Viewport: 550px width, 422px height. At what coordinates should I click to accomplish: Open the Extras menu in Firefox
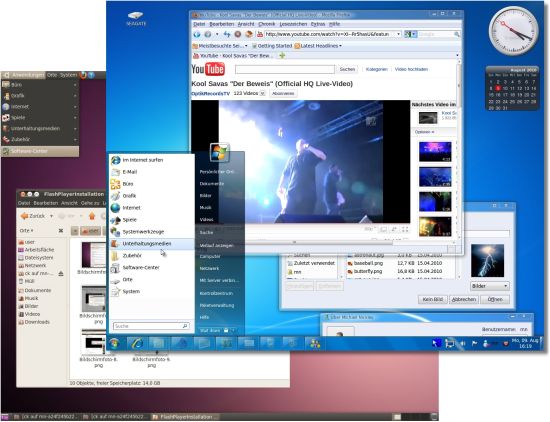(318, 24)
